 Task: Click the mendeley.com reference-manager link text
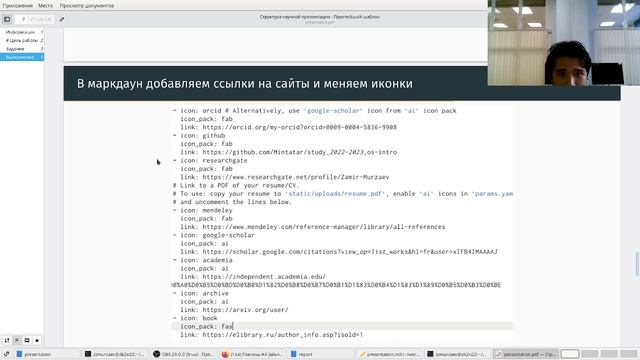click(x=324, y=227)
